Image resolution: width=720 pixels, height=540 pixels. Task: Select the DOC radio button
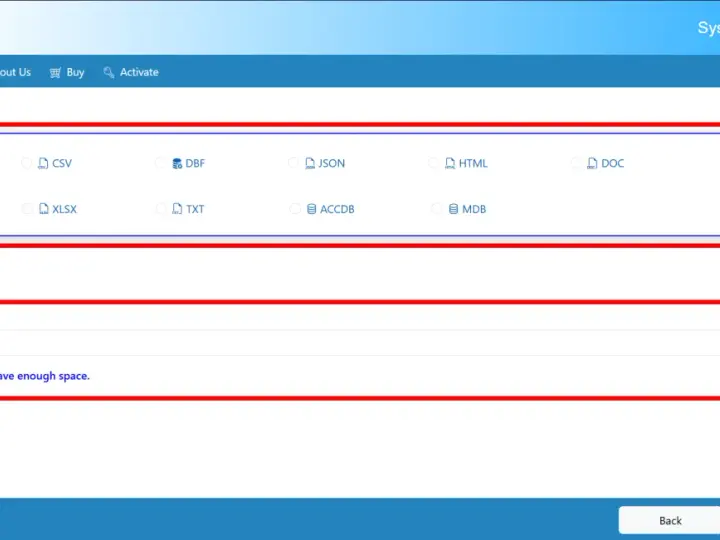tap(576, 163)
